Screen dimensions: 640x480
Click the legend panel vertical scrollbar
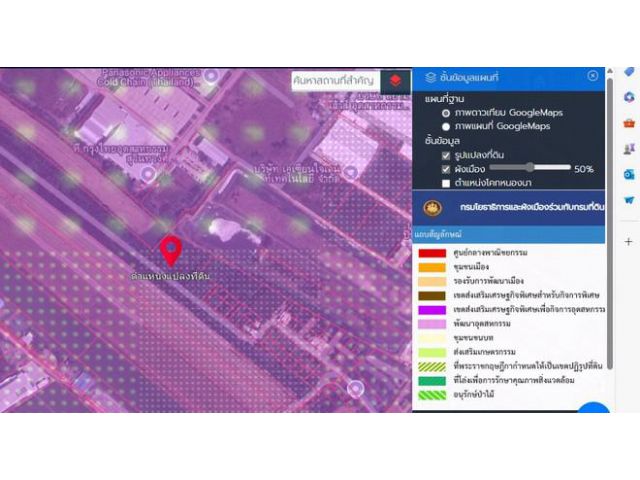610,300
